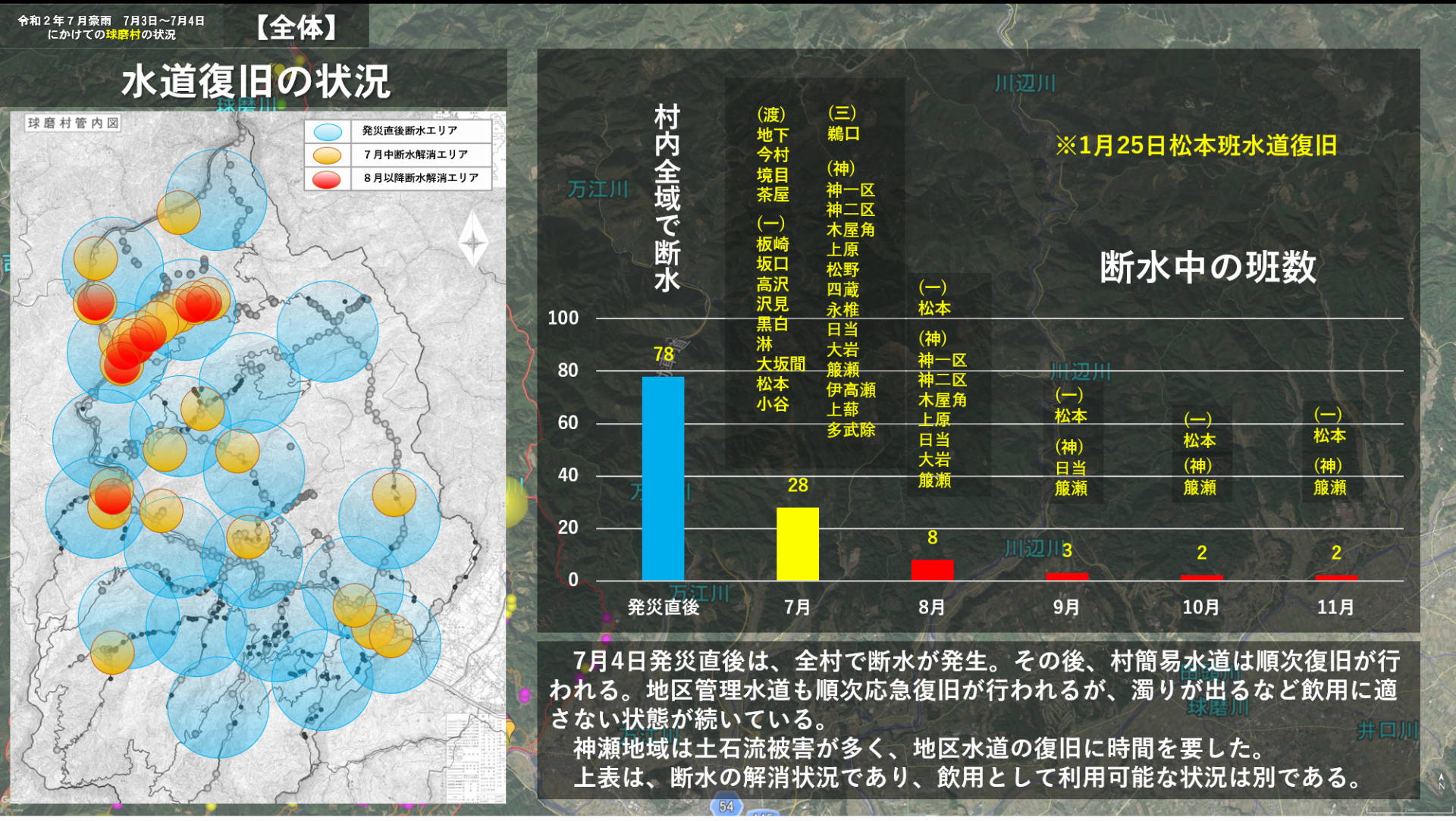Click the 11月 axis label
The width and height of the screenshot is (1456, 821).
(x=1336, y=607)
